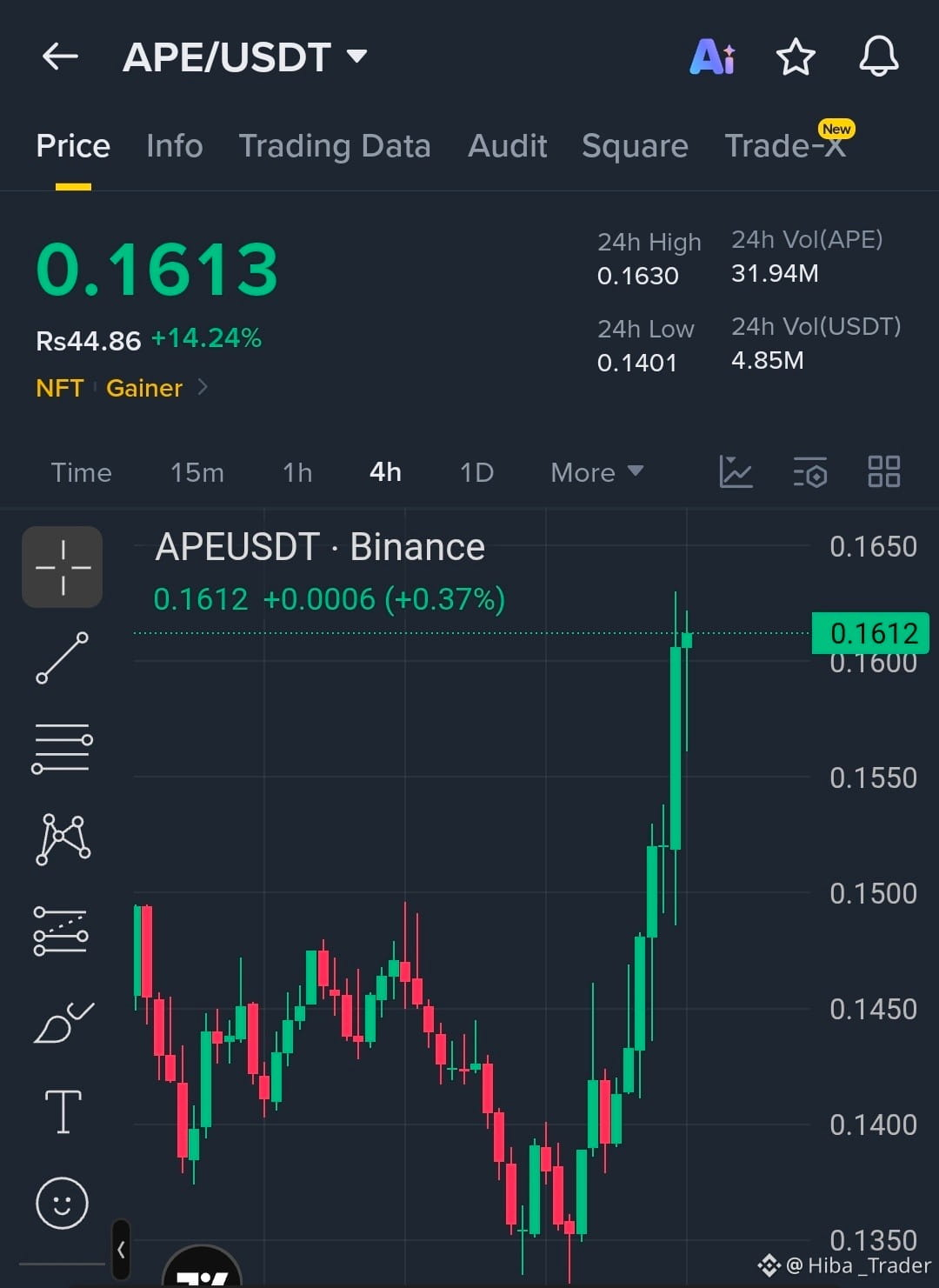Select the brush drawing tool

(63, 1022)
